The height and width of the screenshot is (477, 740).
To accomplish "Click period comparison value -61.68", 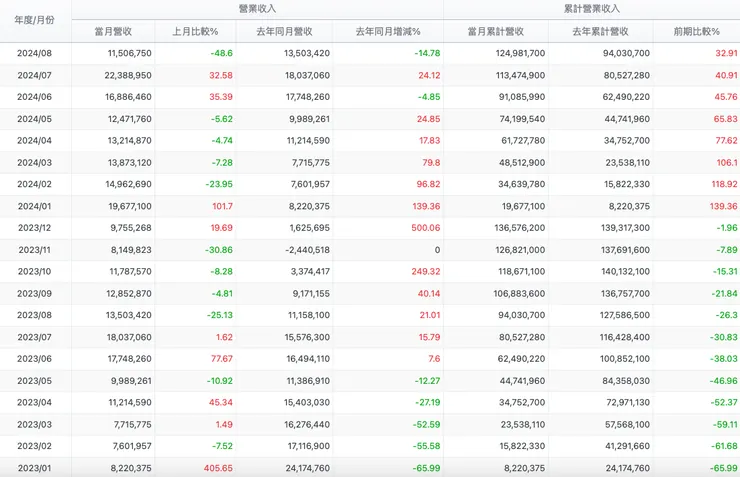I will coord(725,446).
